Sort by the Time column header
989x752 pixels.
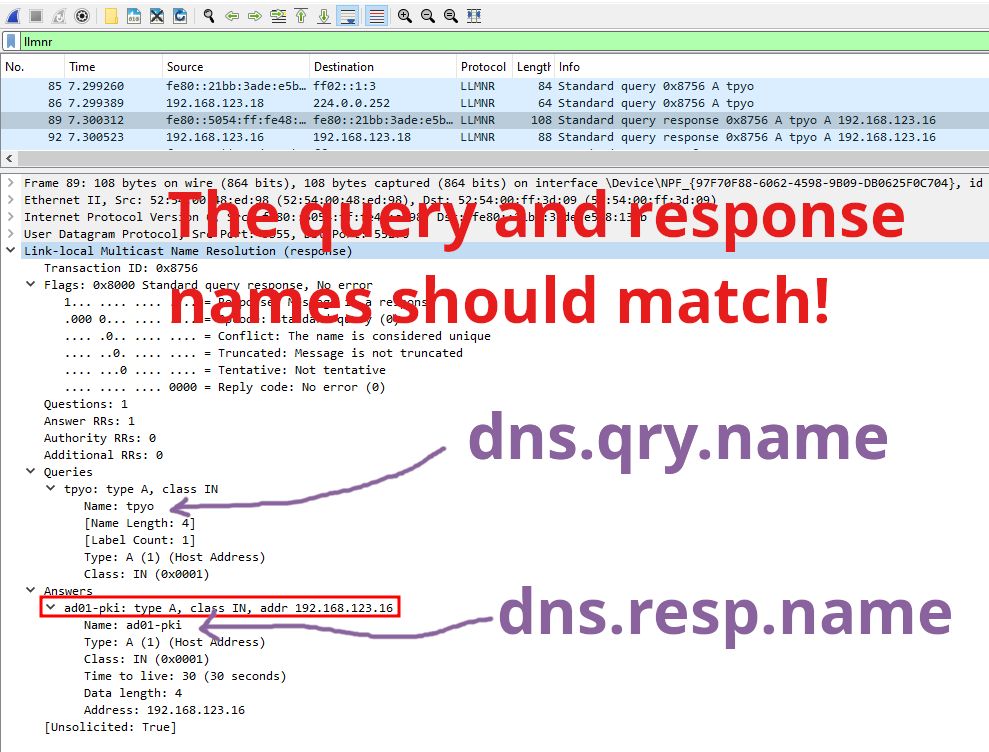click(x=113, y=67)
